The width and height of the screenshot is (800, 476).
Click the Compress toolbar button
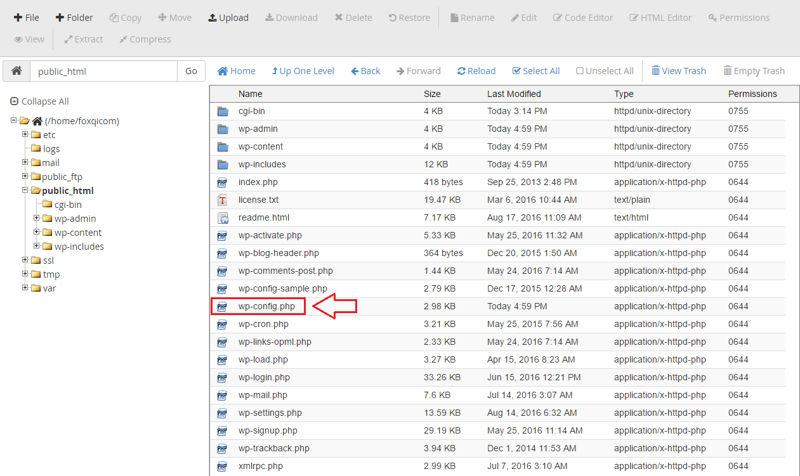pyautogui.click(x=145, y=39)
